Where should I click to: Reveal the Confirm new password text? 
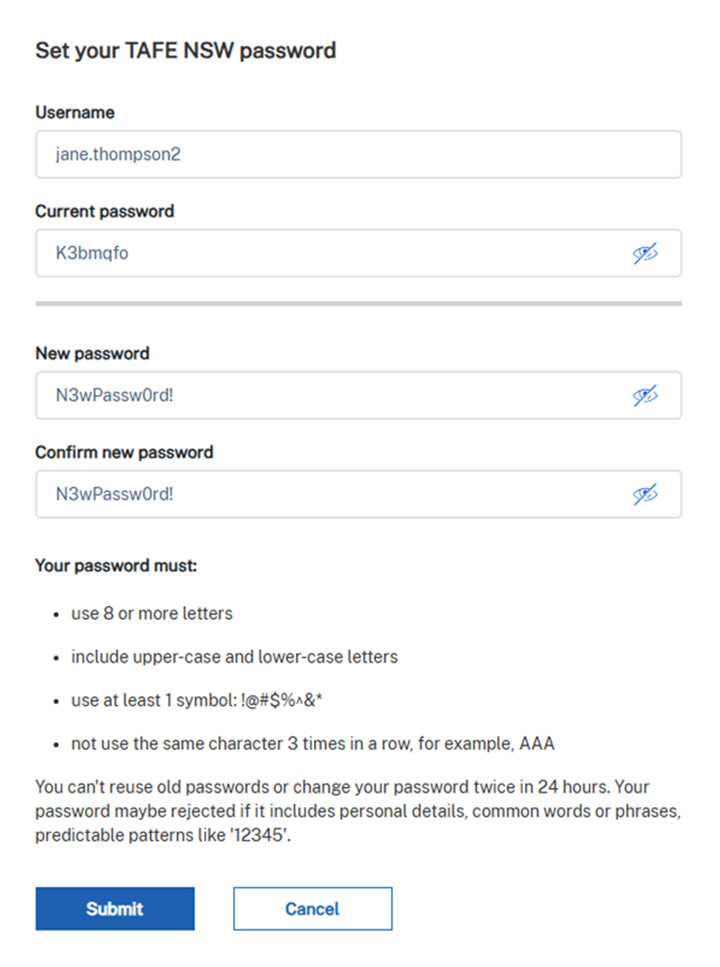pos(645,494)
